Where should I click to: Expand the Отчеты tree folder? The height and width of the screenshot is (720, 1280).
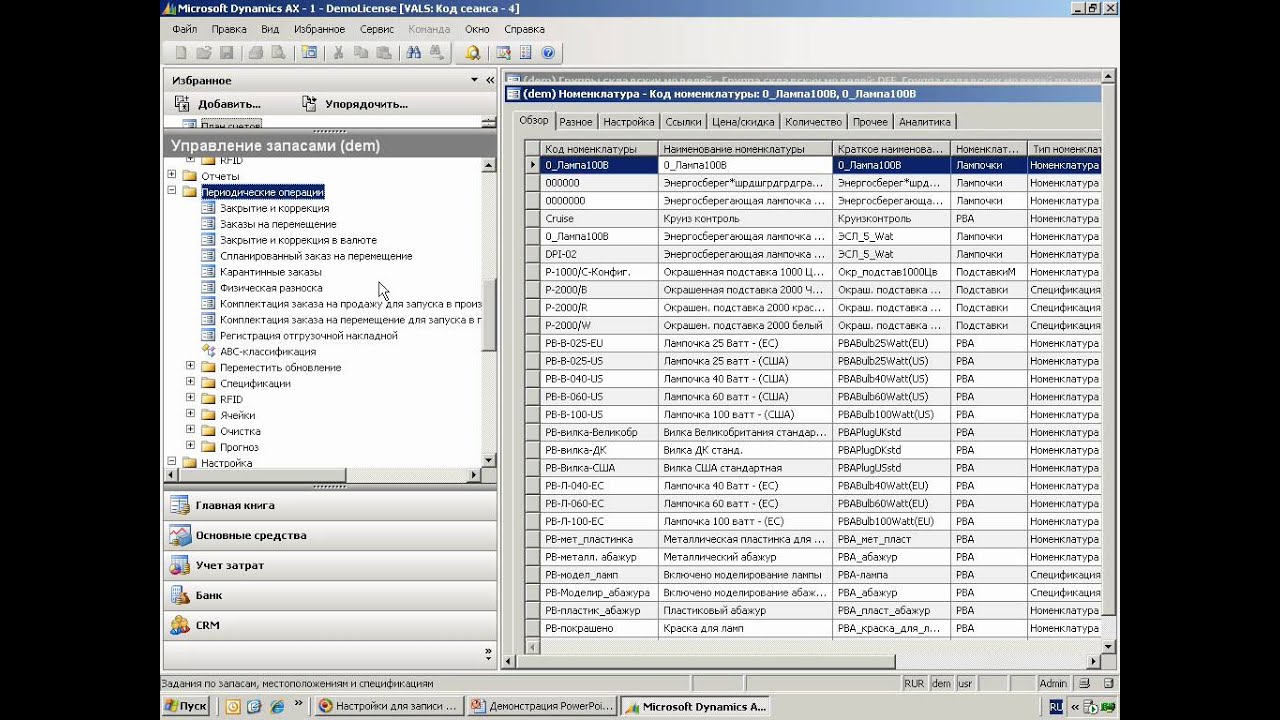click(x=172, y=175)
